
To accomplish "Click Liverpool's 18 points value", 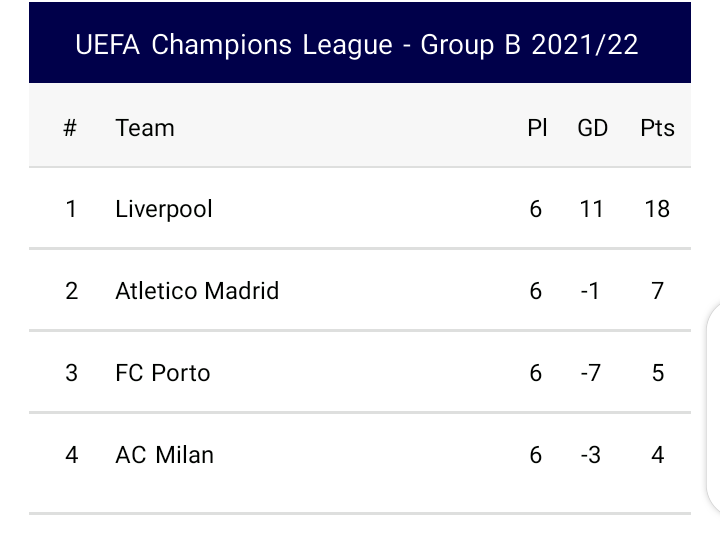I will point(657,209).
